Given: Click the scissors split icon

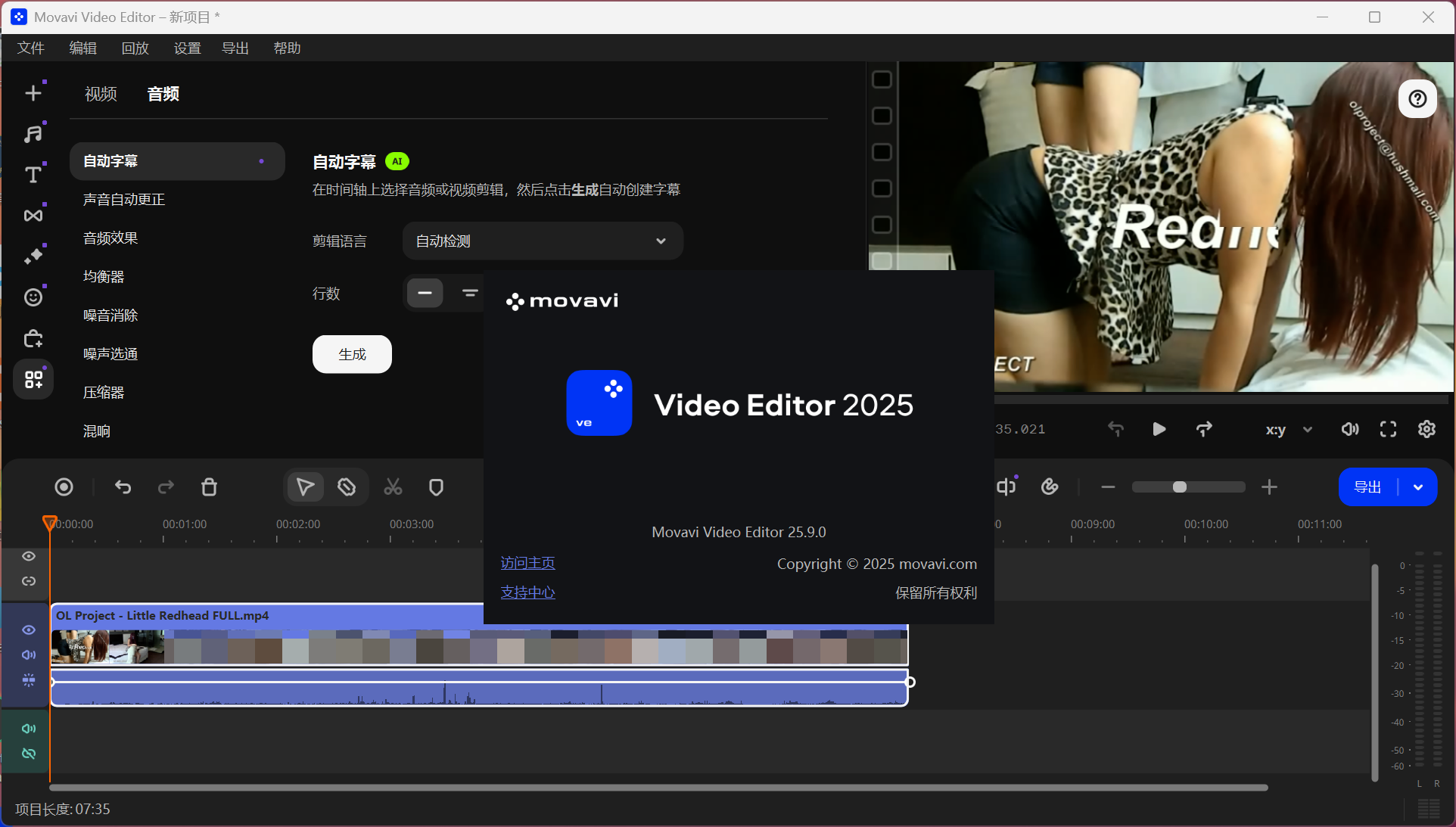Looking at the screenshot, I should point(393,487).
